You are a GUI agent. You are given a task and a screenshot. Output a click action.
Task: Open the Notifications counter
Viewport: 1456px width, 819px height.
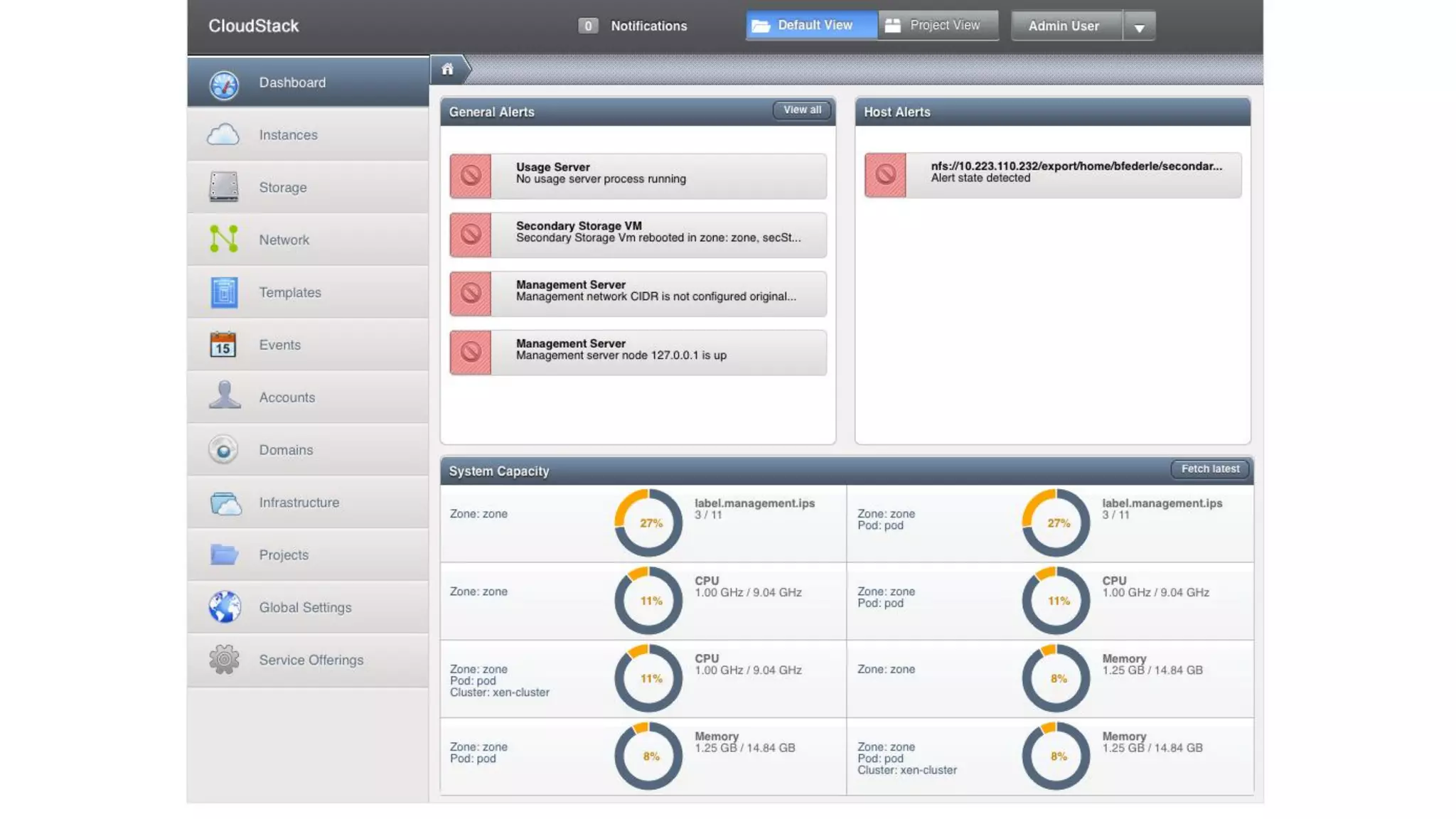(x=588, y=26)
